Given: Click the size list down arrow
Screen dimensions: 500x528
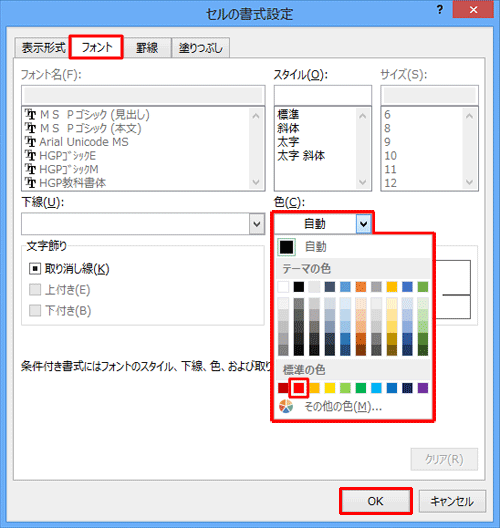Looking at the screenshot, I should pyautogui.click(x=469, y=182).
